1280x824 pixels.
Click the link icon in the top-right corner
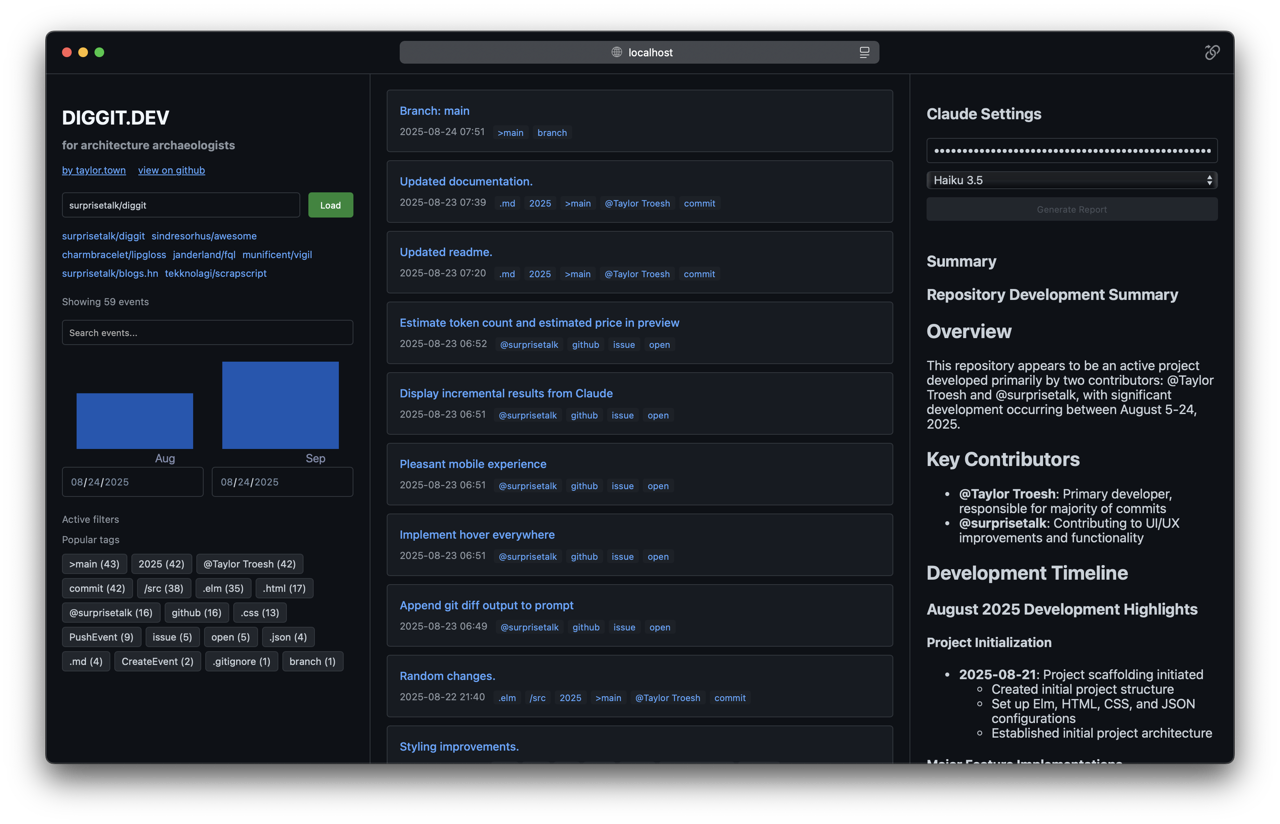[1212, 52]
